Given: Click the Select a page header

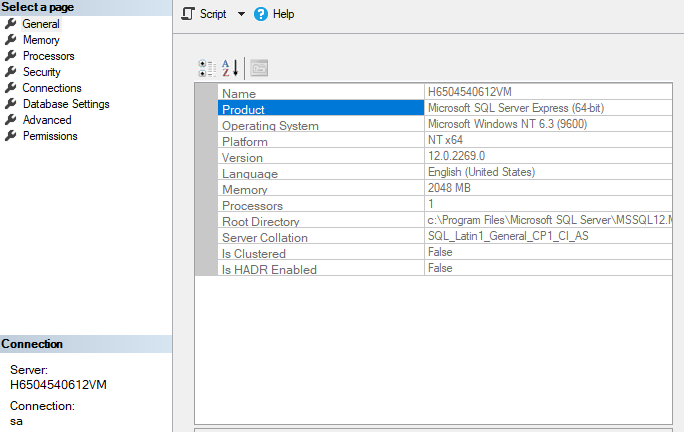Looking at the screenshot, I should [86, 7].
